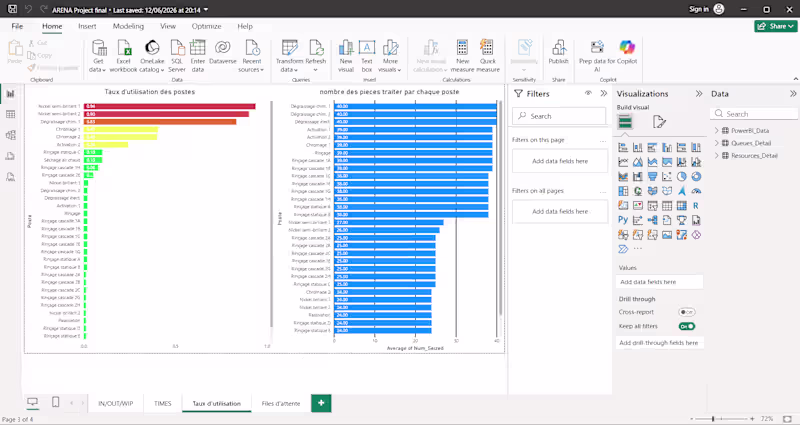800x425 pixels.
Task: Expand the Resources_Detail table
Action: 716,156
